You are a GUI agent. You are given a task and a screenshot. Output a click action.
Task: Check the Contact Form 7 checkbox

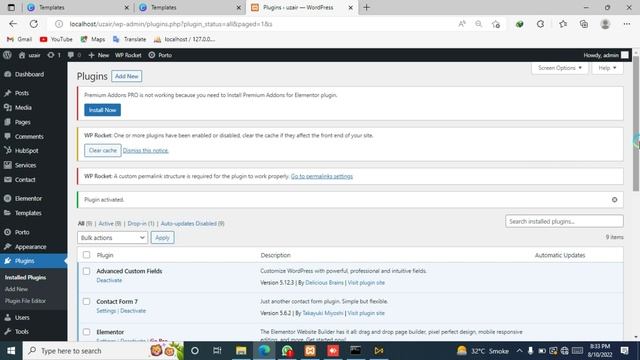coord(87,302)
